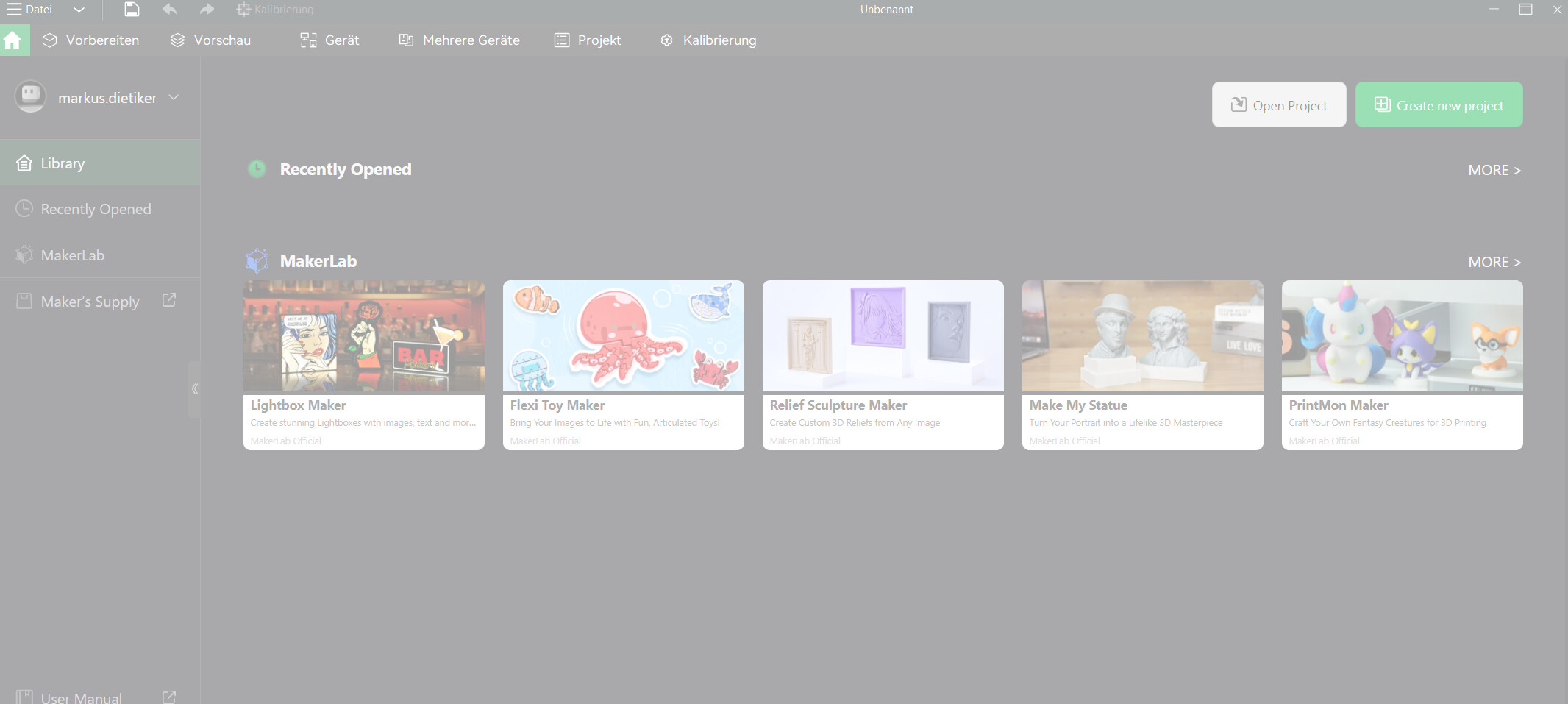Switch to the Vorbereiten tab

point(90,40)
